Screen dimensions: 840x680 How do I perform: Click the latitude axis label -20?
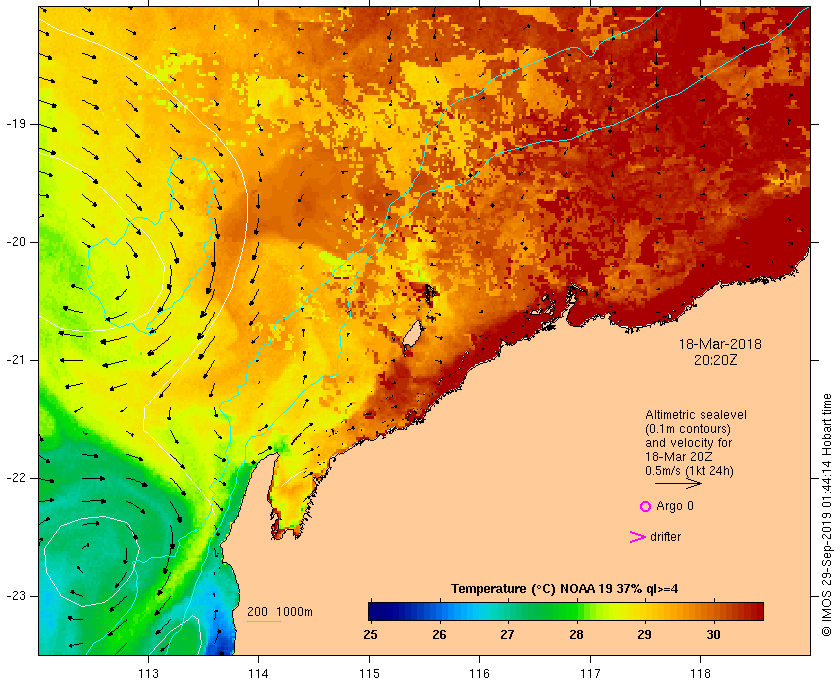click(16, 242)
